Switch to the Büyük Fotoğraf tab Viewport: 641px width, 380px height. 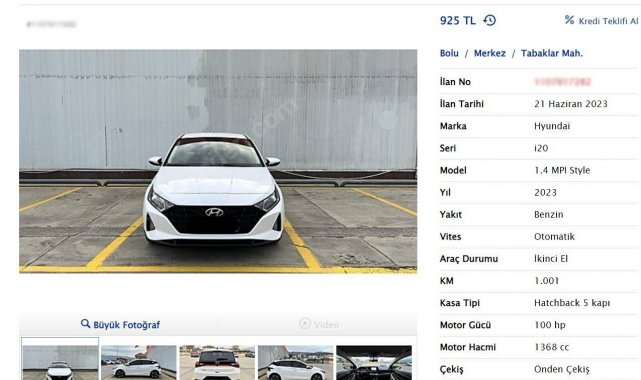(120, 324)
